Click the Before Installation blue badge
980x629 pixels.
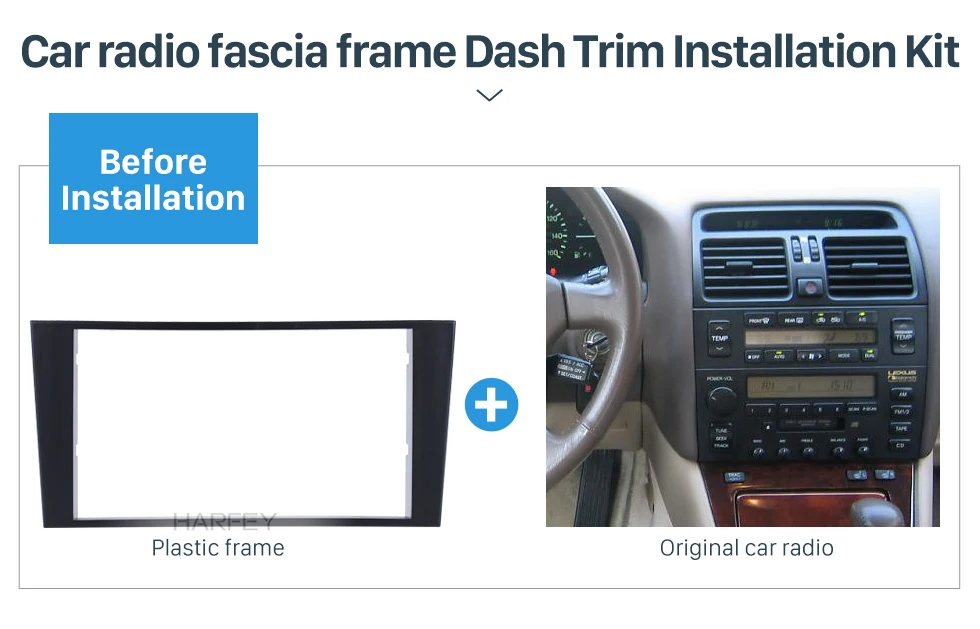(153, 178)
